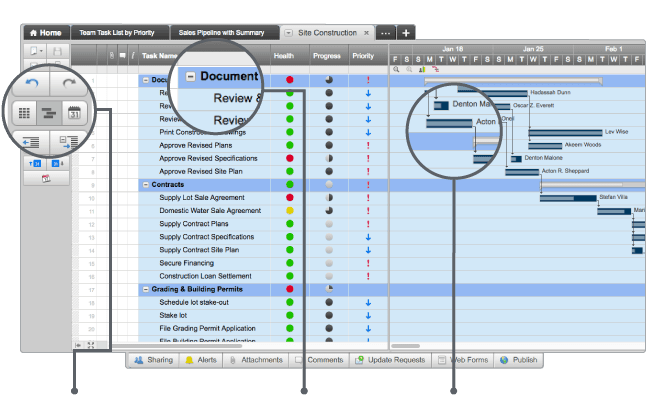Switch to Grid view icon
Viewport: 650px width, 411px height.
click(24, 113)
